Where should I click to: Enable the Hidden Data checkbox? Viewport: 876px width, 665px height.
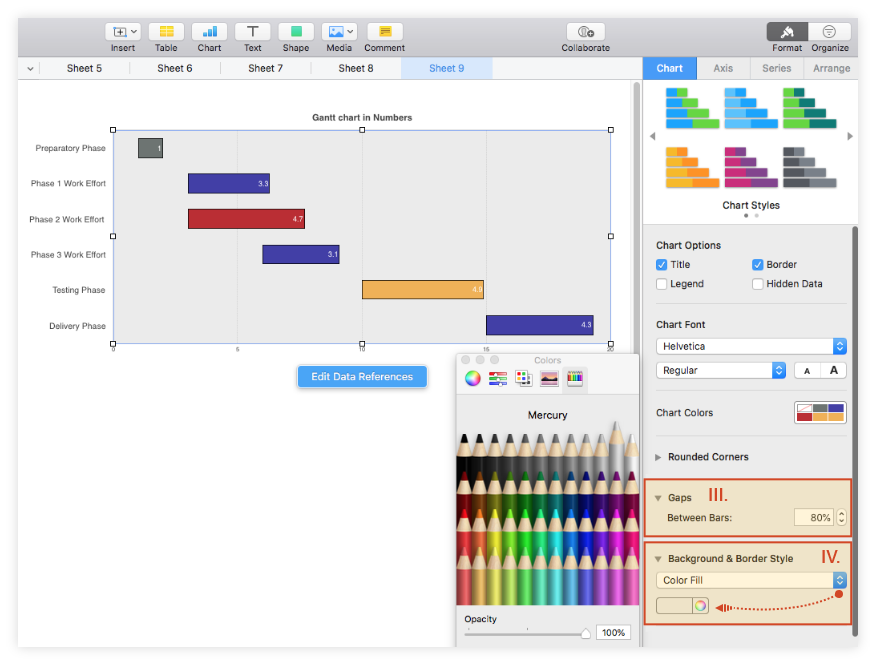pyautogui.click(x=758, y=284)
